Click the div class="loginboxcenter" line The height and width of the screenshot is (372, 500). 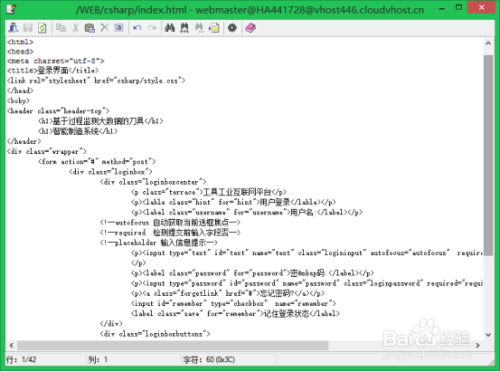(153, 182)
